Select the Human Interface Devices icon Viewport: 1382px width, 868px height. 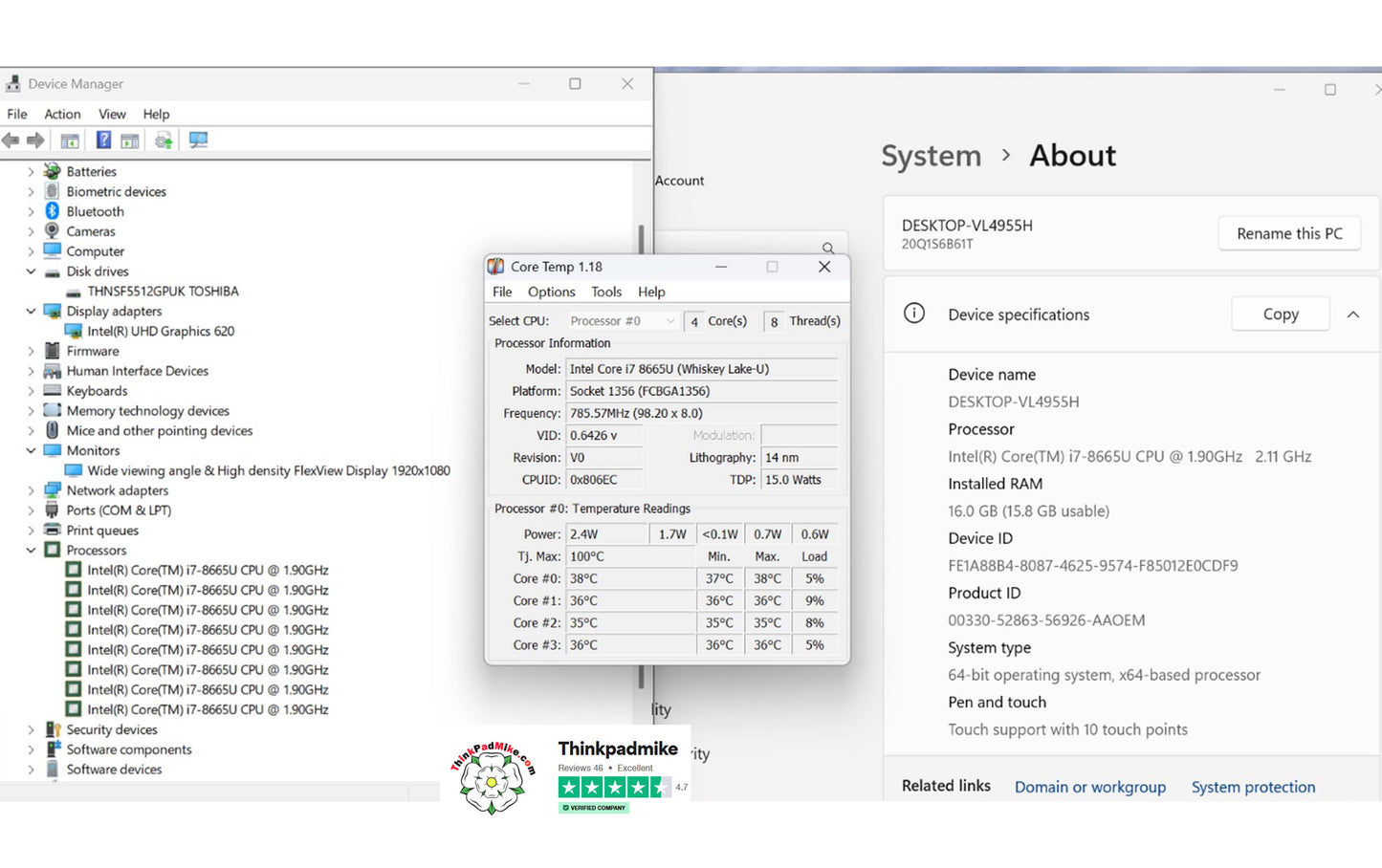53,371
